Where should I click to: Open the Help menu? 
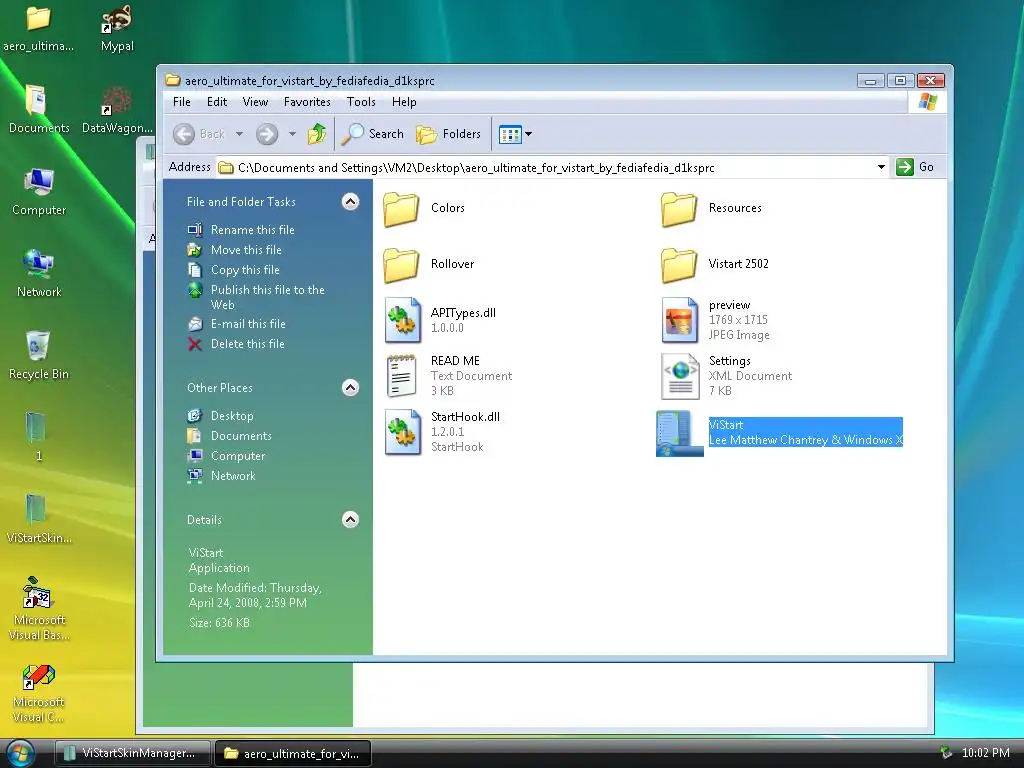tap(404, 102)
